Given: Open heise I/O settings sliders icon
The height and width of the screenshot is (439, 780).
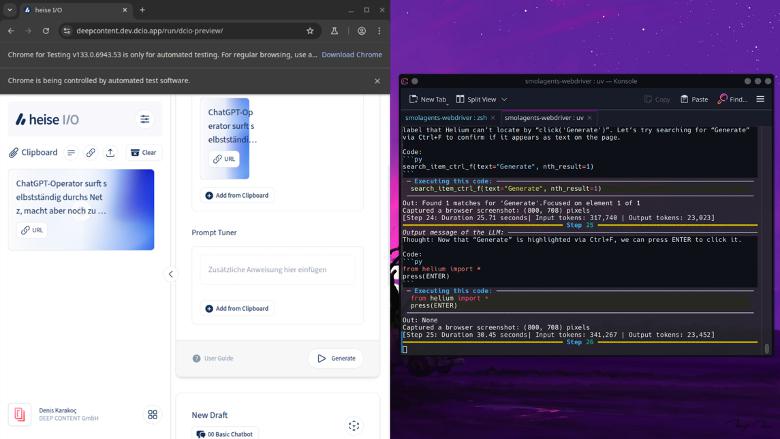Looking at the screenshot, I should (145, 119).
